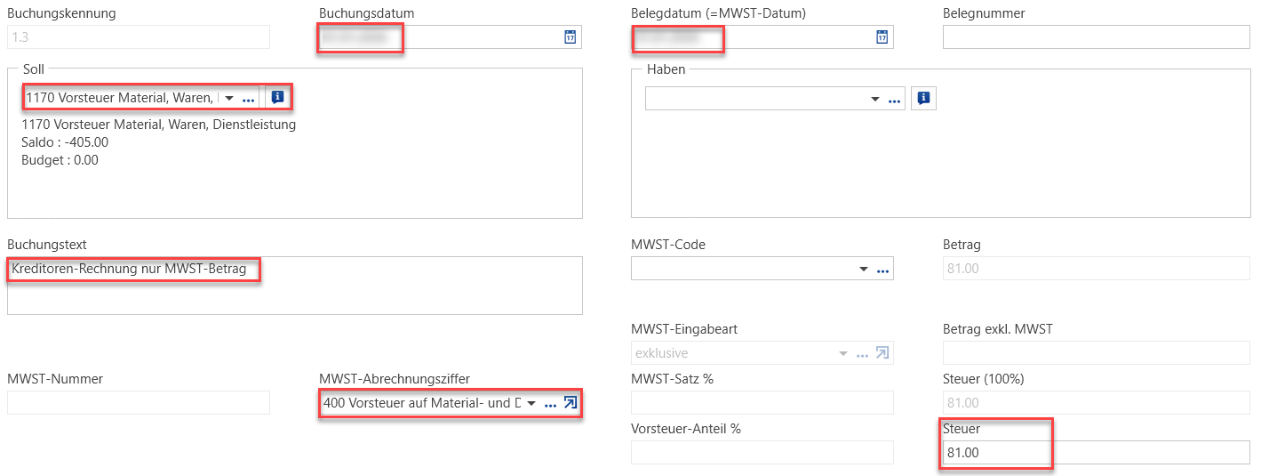Open Haben account lookup ellipsis
1261x476 pixels.
(895, 99)
